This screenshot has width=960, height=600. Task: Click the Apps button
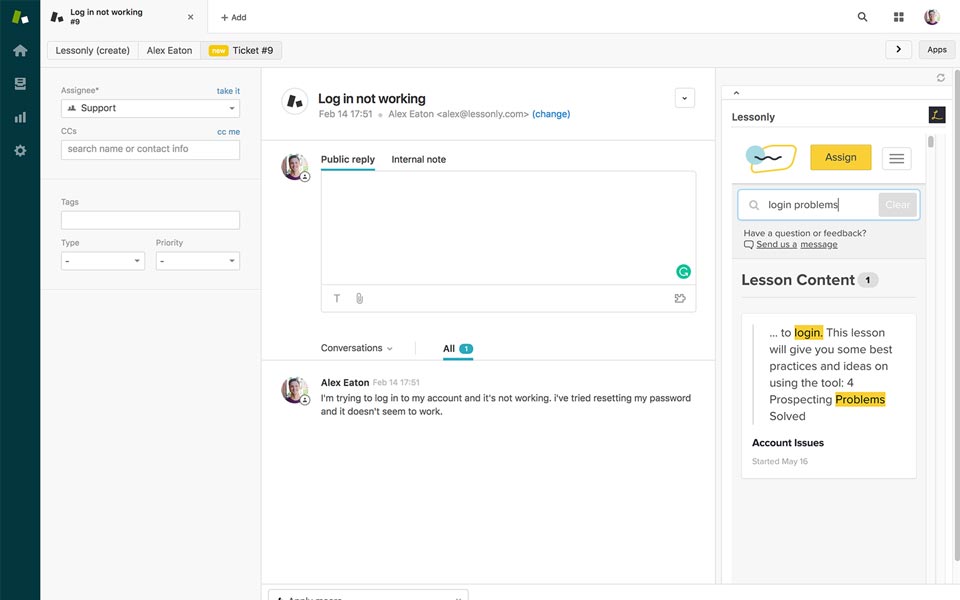click(937, 50)
